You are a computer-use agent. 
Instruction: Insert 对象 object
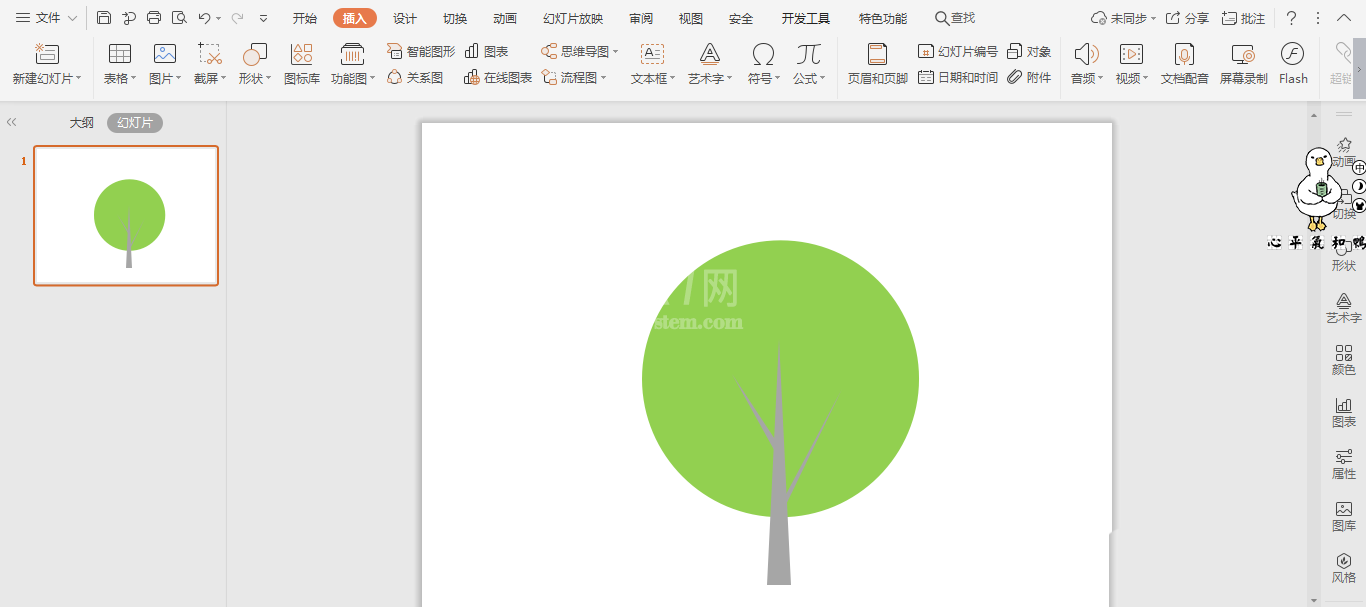click(1029, 51)
